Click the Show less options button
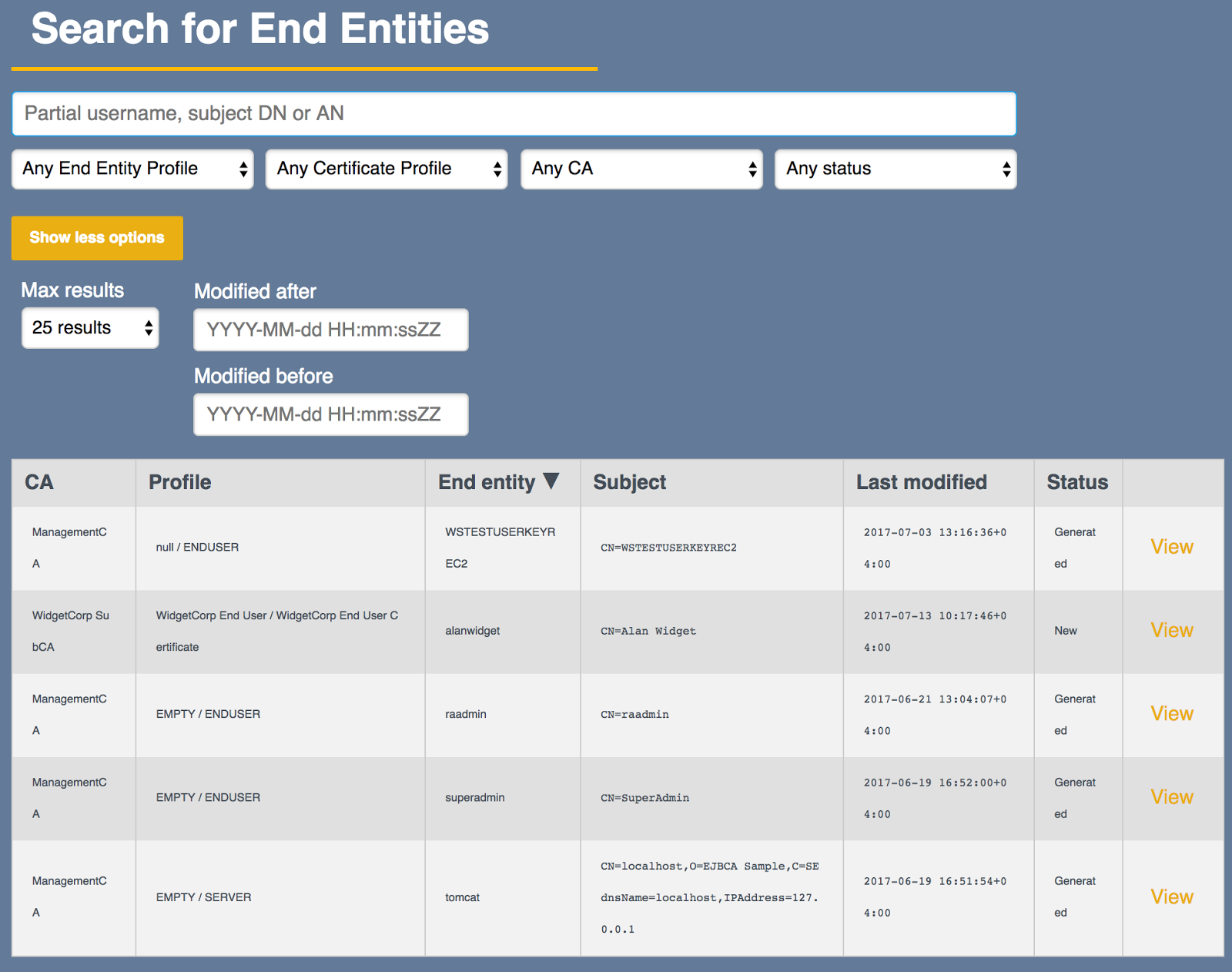Viewport: 1232px width, 972px height. pos(97,238)
